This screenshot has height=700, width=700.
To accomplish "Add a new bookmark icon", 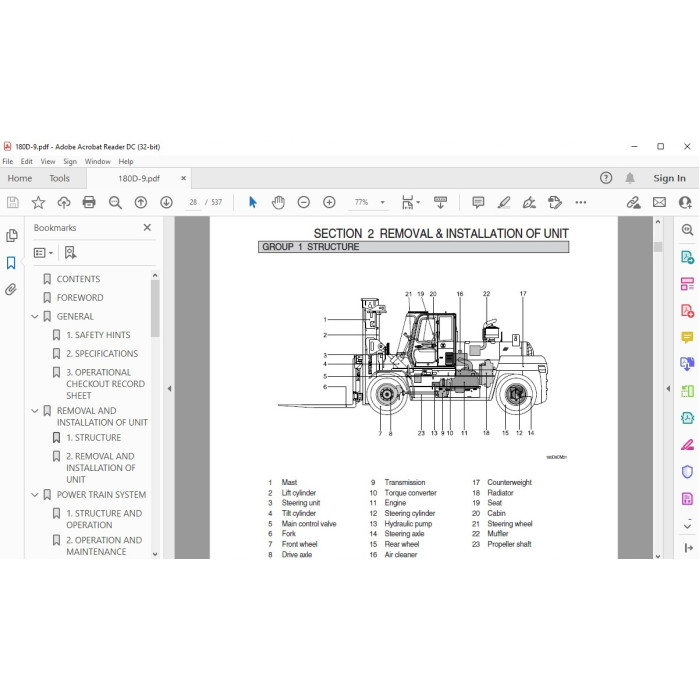I will (x=70, y=253).
